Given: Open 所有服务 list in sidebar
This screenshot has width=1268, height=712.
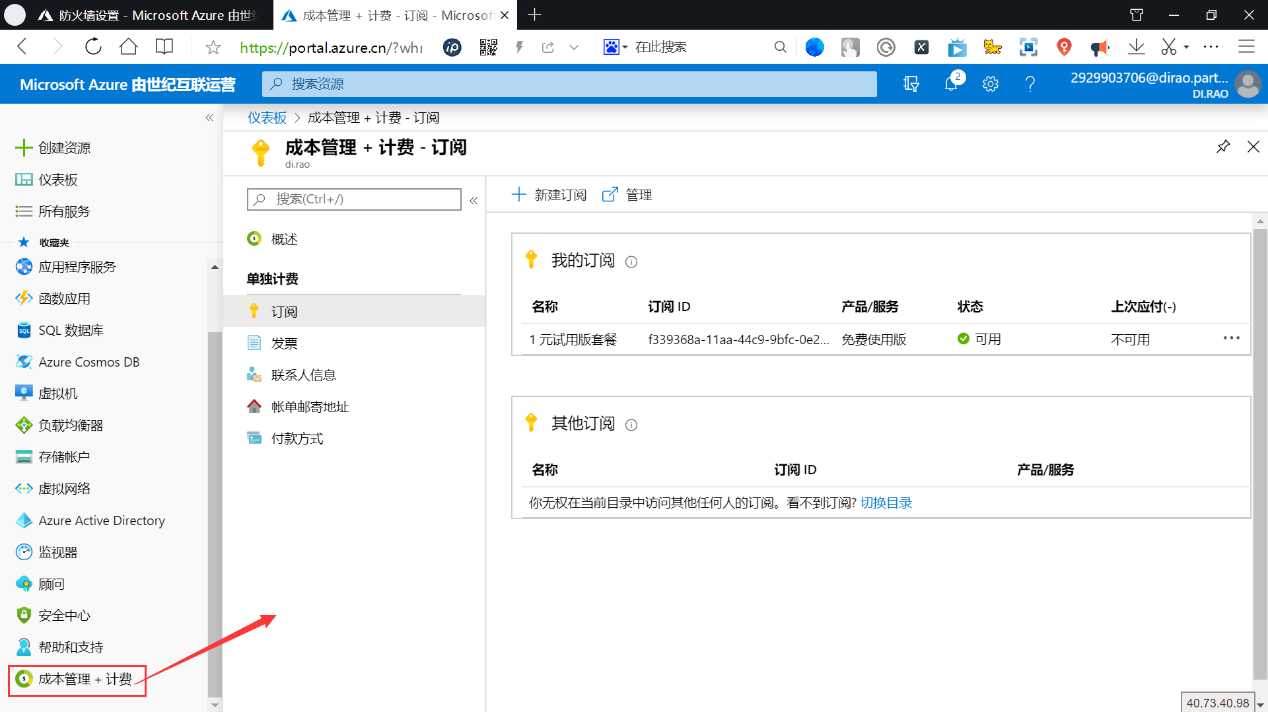Looking at the screenshot, I should point(64,212).
